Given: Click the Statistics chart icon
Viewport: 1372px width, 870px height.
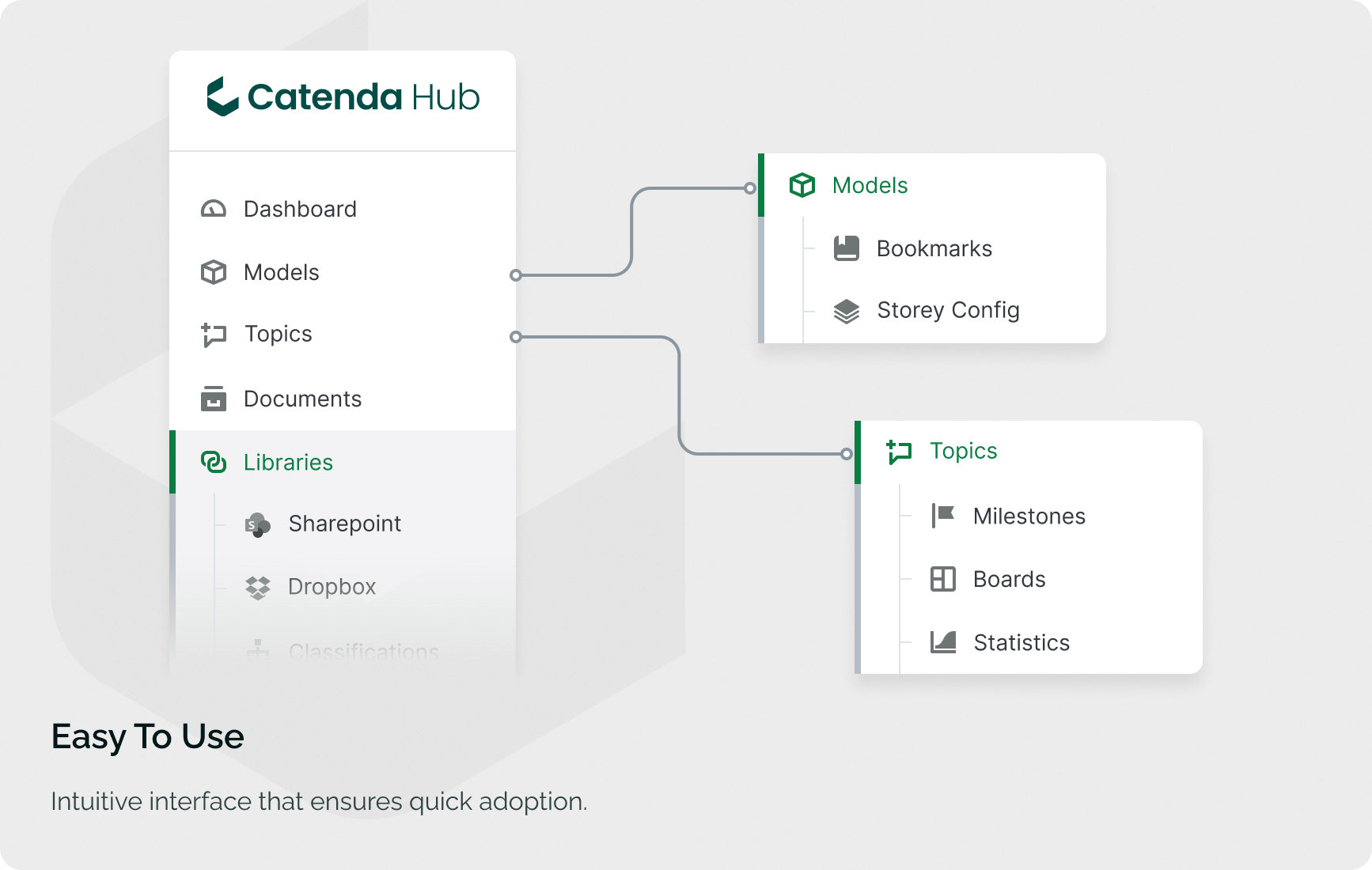Looking at the screenshot, I should pyautogui.click(x=942, y=642).
